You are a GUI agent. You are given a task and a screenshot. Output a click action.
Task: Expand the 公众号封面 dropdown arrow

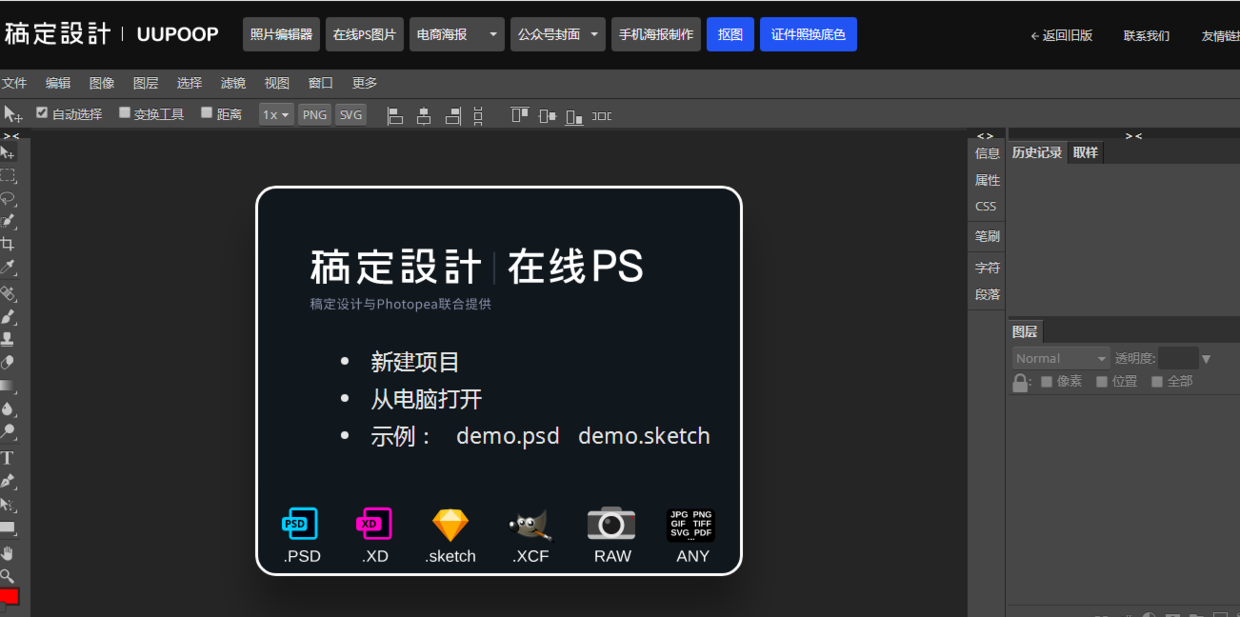click(595, 34)
